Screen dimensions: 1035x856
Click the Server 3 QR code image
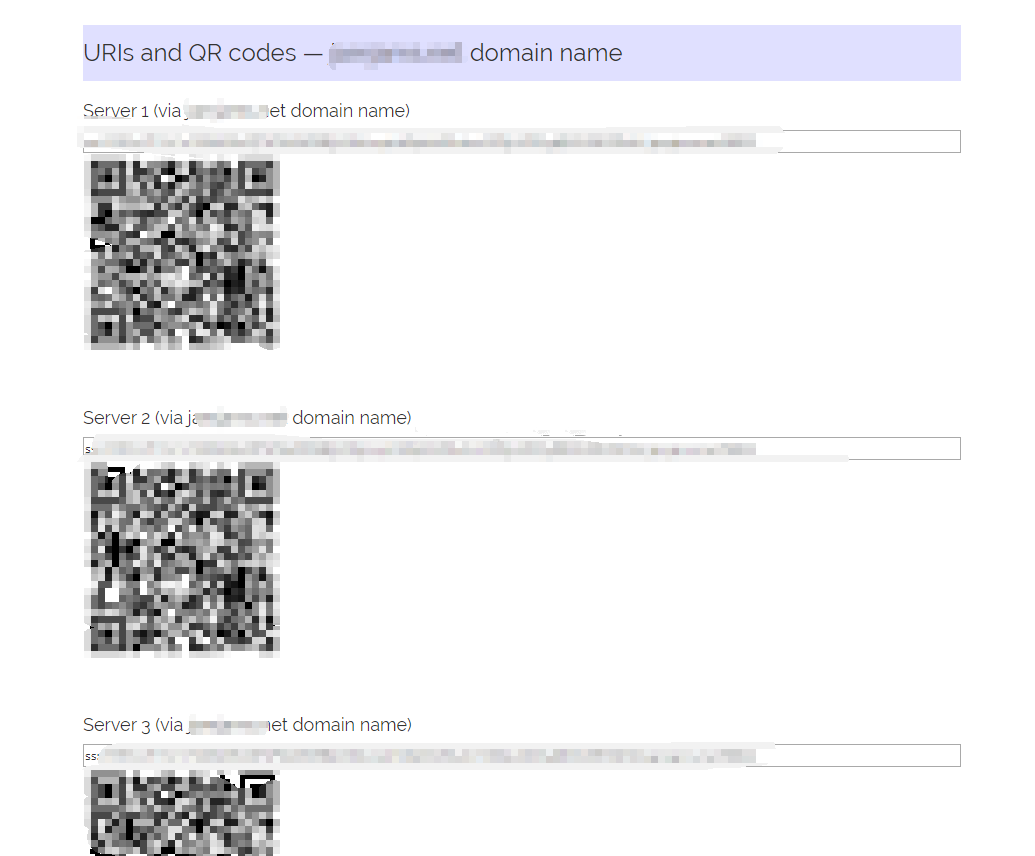pos(182,813)
